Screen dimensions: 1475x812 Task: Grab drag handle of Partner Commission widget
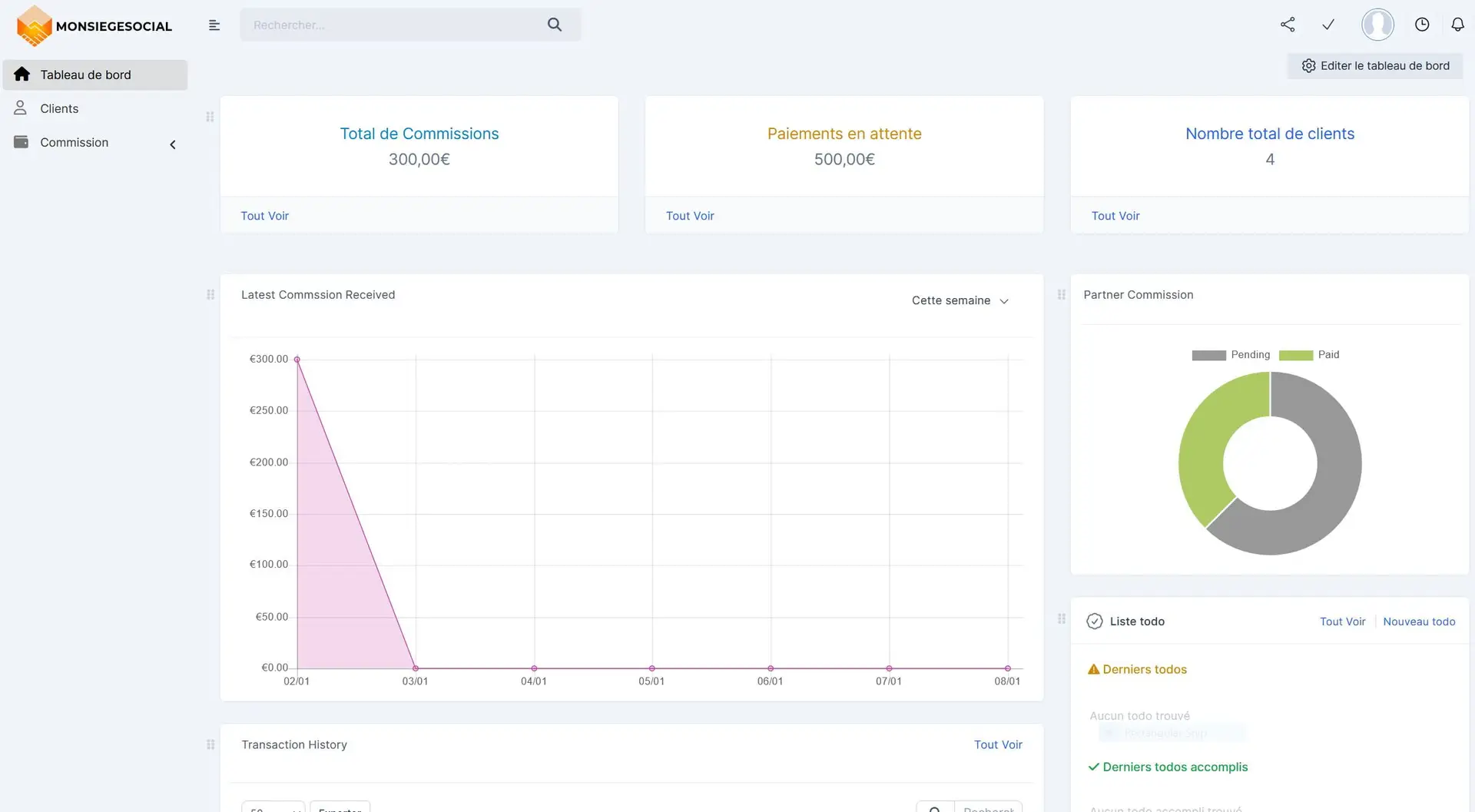pyautogui.click(x=1062, y=295)
